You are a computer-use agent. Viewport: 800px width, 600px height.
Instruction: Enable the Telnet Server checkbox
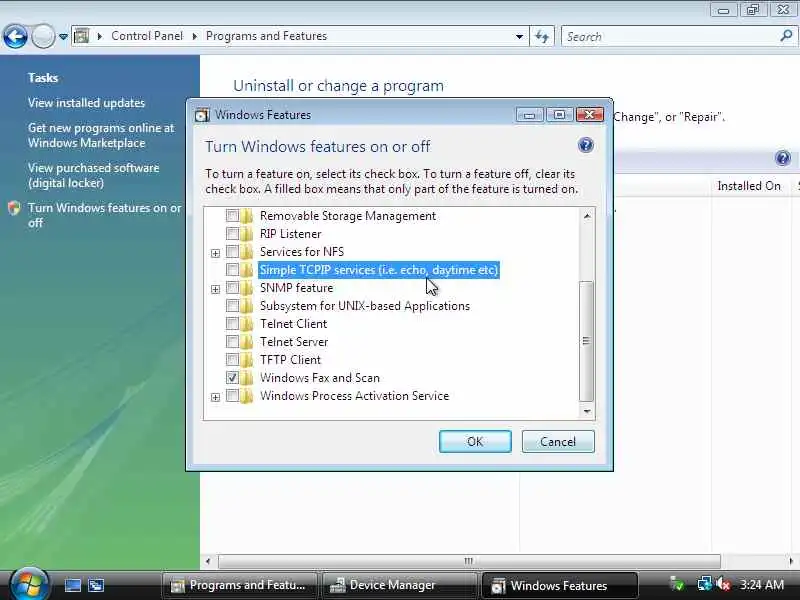[x=232, y=342]
